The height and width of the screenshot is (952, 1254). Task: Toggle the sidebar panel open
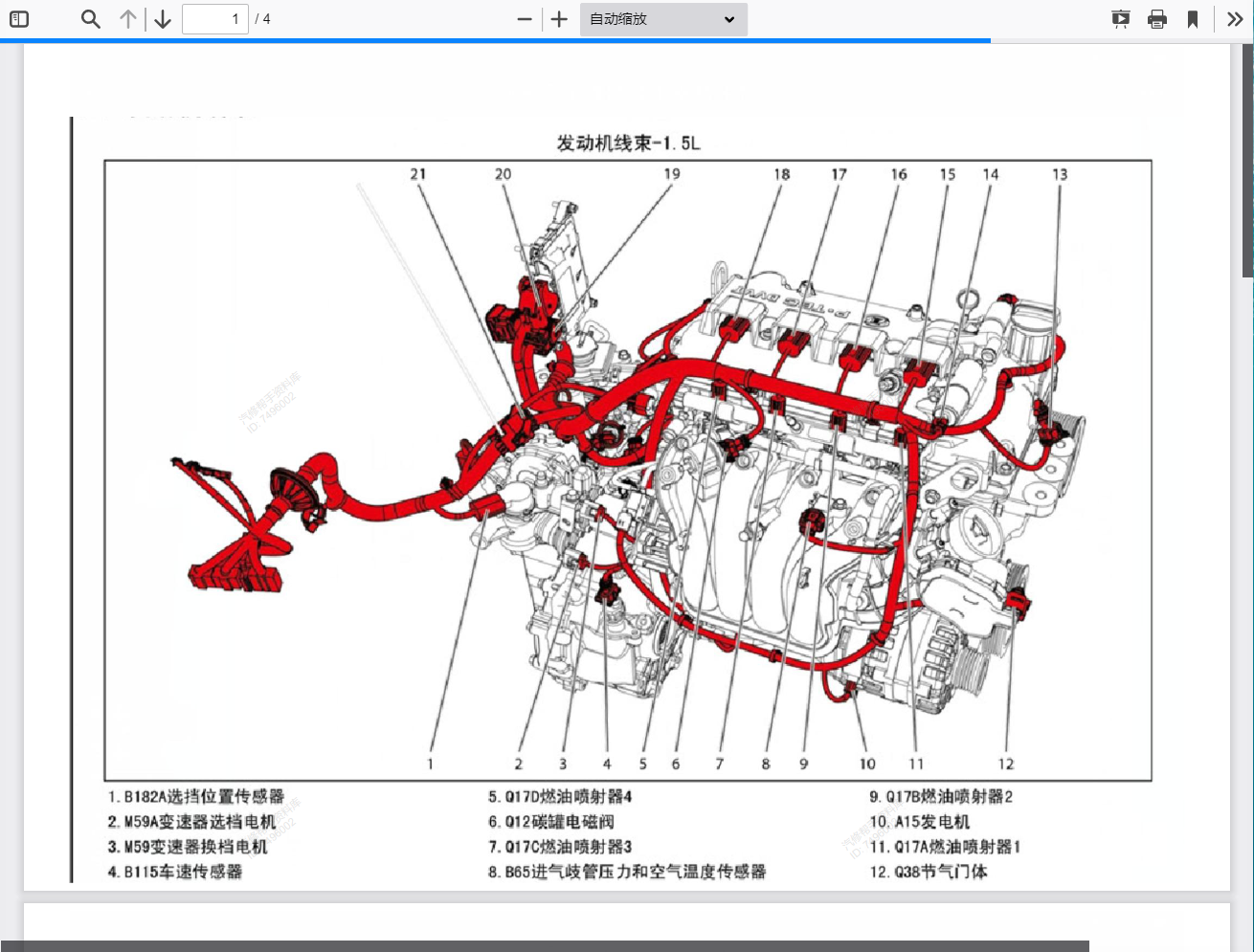pyautogui.click(x=19, y=19)
